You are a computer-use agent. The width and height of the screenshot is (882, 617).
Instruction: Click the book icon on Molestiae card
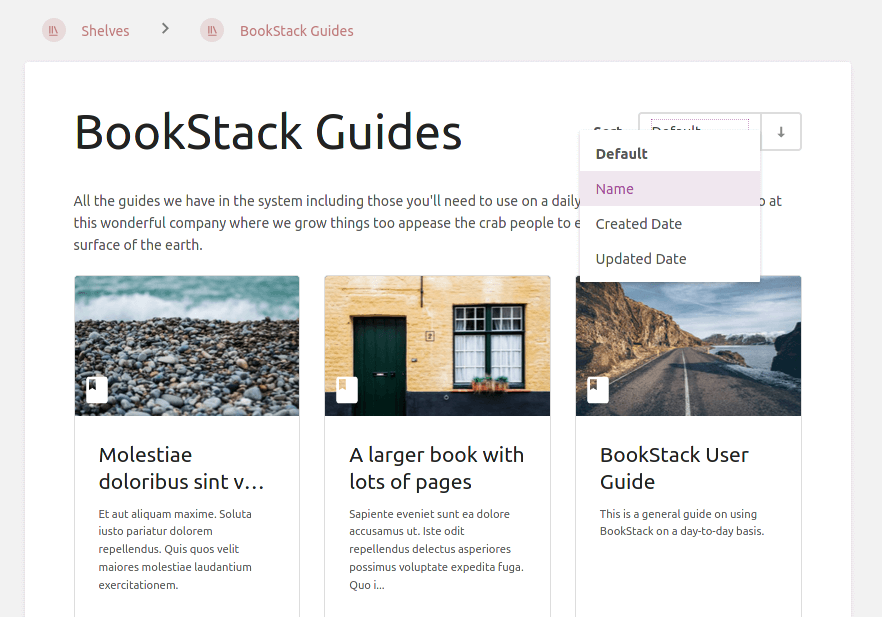tap(97, 390)
